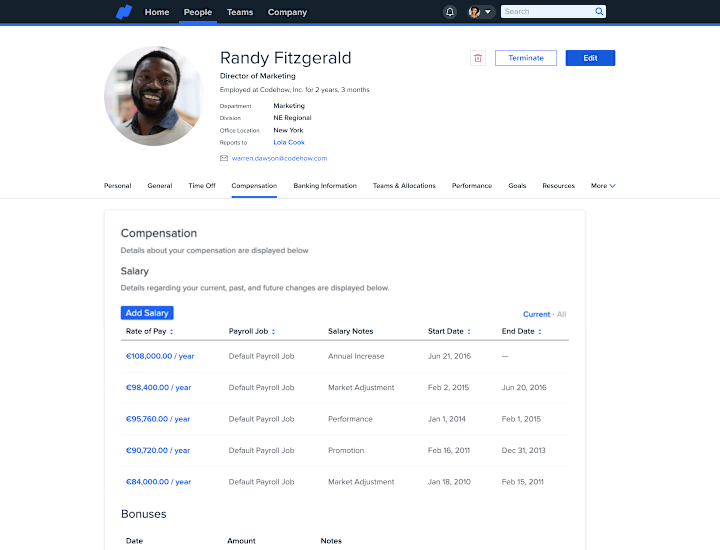This screenshot has width=720, height=550.
Task: Click the Add Salary button
Action: (147, 313)
